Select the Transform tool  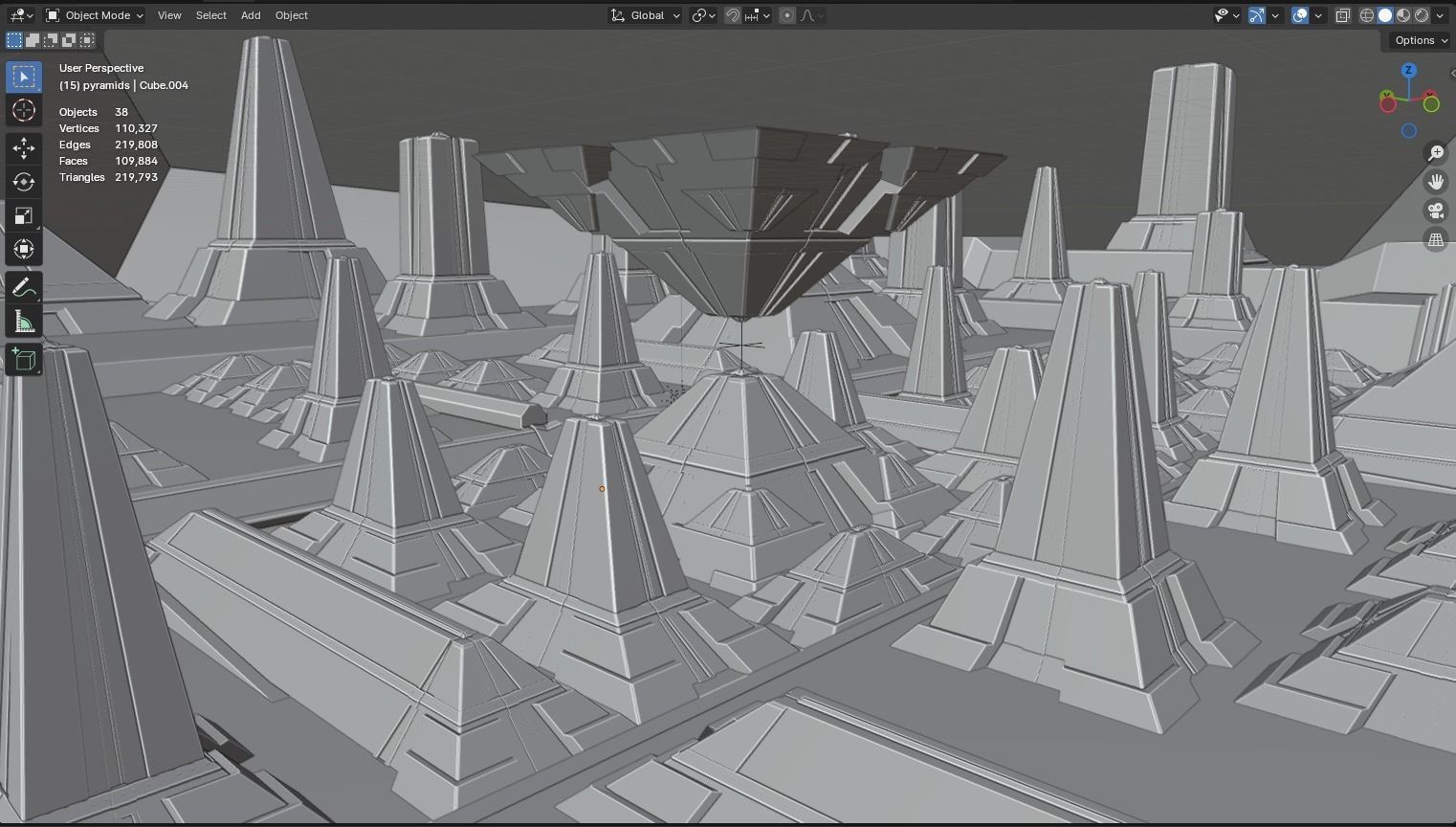click(x=24, y=249)
